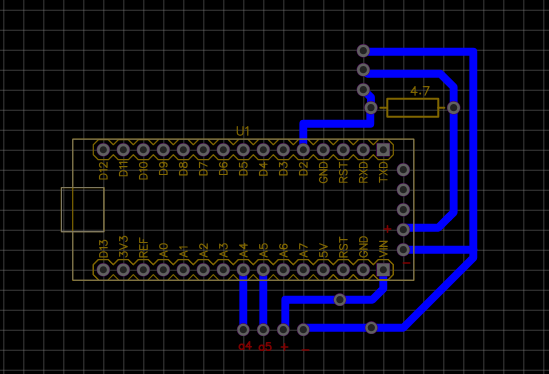549x374 pixels.
Task: Click the pad labeled a4 at the bottom
Action: [x=243, y=330]
